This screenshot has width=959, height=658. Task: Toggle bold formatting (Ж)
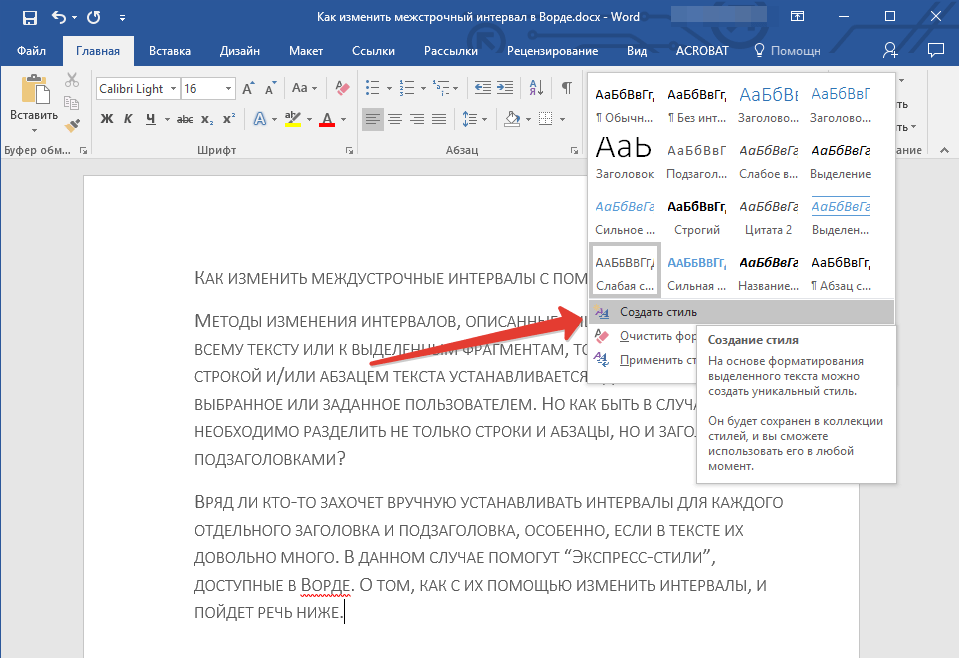pos(107,120)
